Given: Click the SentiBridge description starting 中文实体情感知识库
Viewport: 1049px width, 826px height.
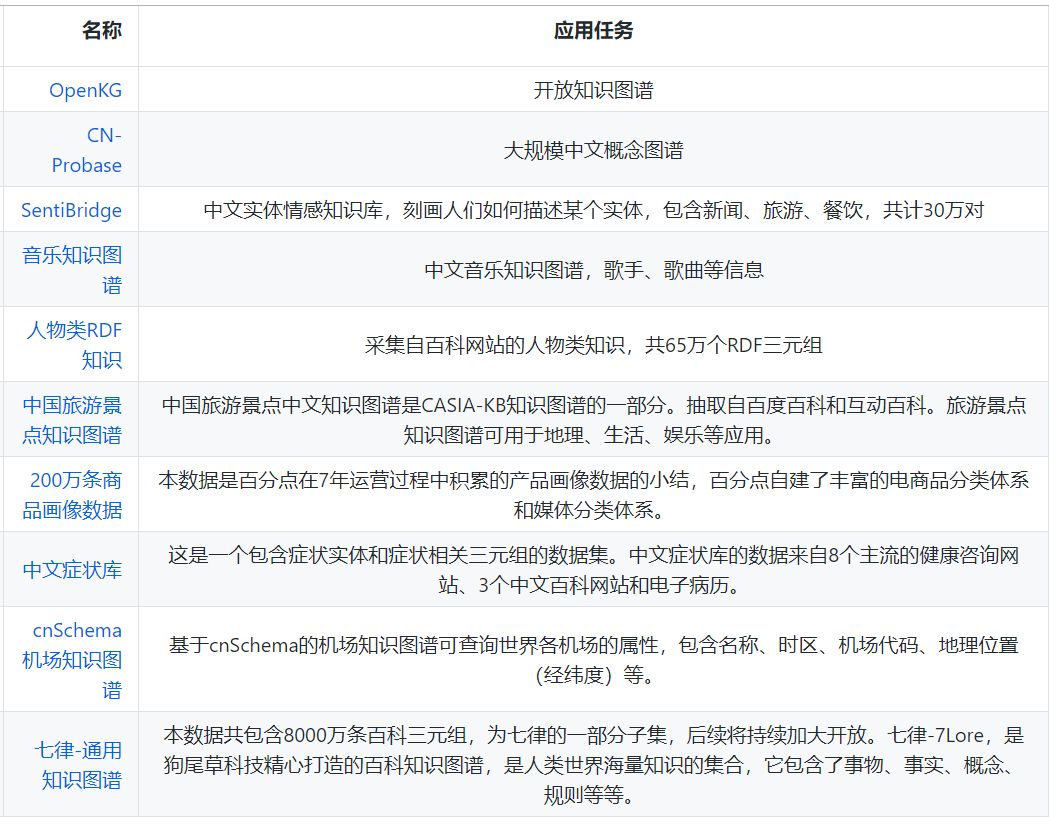Looking at the screenshot, I should coord(593,210).
